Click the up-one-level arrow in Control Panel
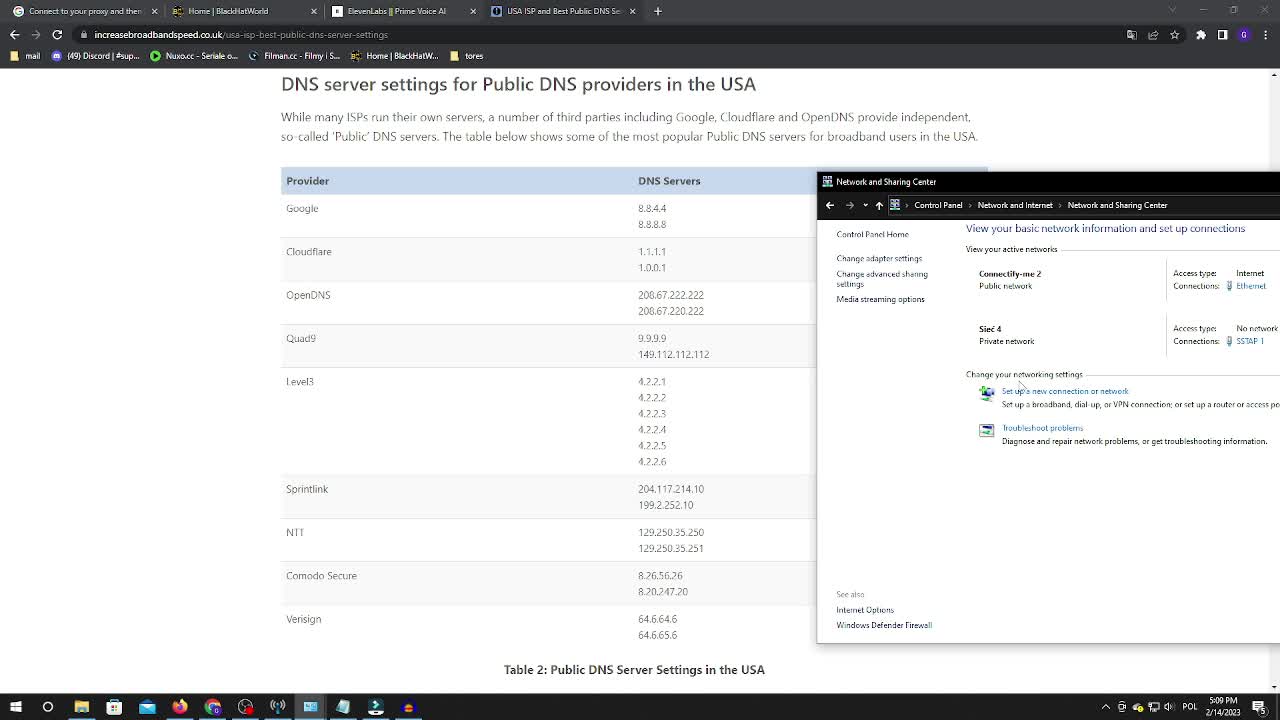Image resolution: width=1280 pixels, height=720 pixels. pyautogui.click(x=879, y=205)
